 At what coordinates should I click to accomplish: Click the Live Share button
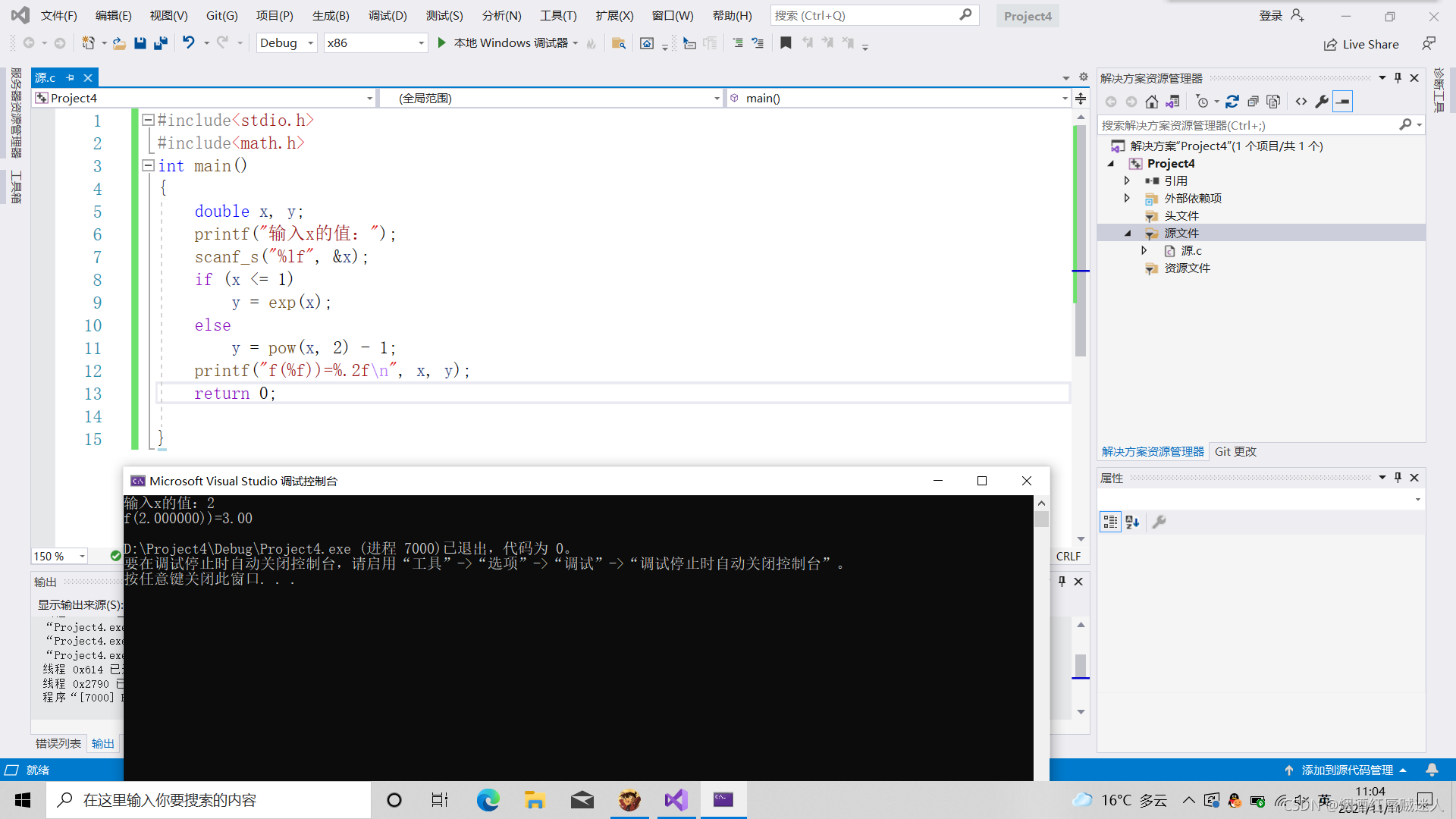click(x=1361, y=44)
